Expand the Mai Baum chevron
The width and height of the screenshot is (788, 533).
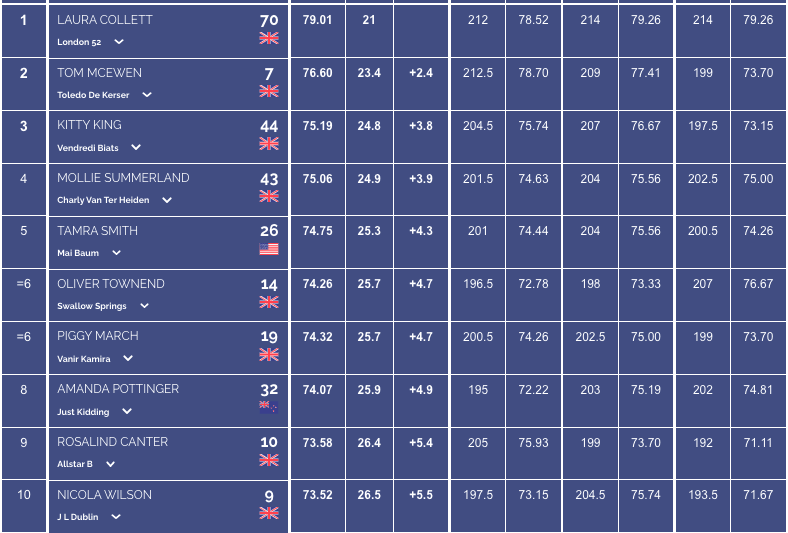[x=116, y=253]
